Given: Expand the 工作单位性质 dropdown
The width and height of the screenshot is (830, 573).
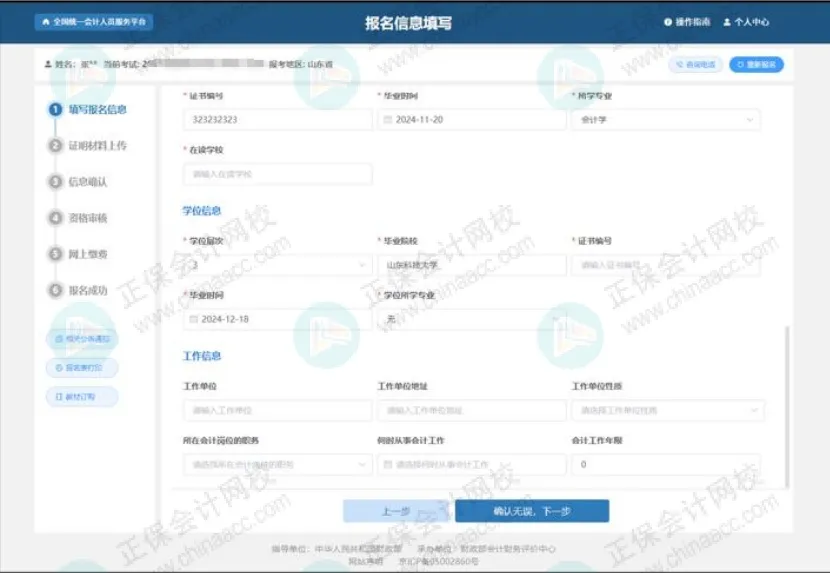Looking at the screenshot, I should click(x=668, y=410).
